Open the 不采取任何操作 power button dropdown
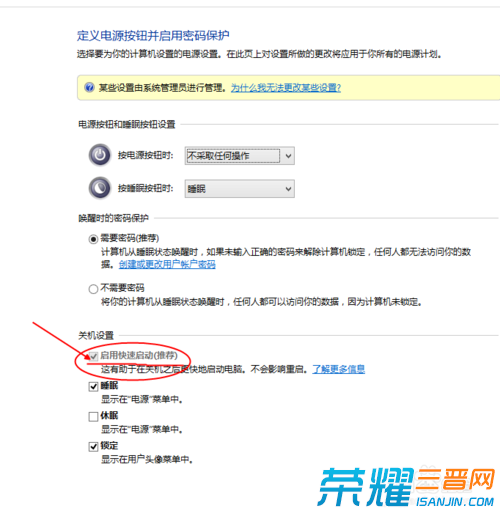 [240, 156]
